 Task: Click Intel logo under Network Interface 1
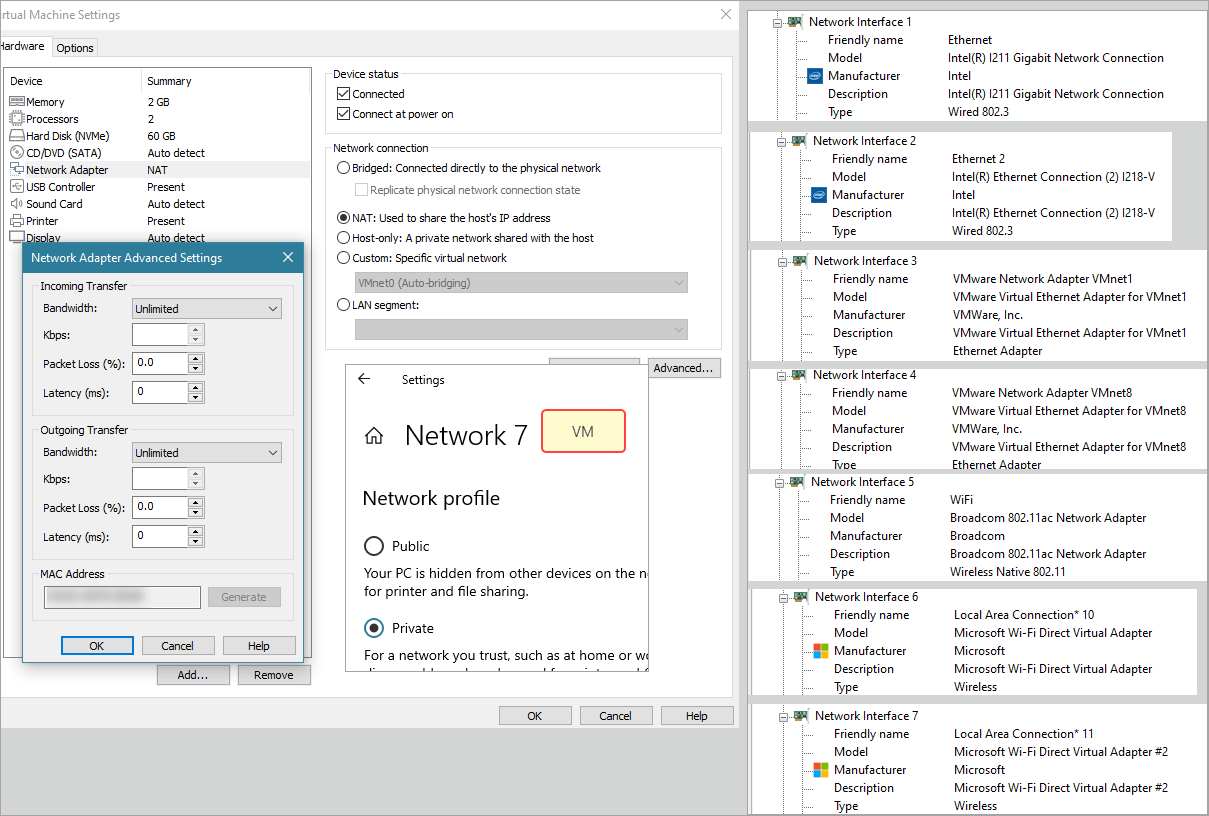point(815,76)
